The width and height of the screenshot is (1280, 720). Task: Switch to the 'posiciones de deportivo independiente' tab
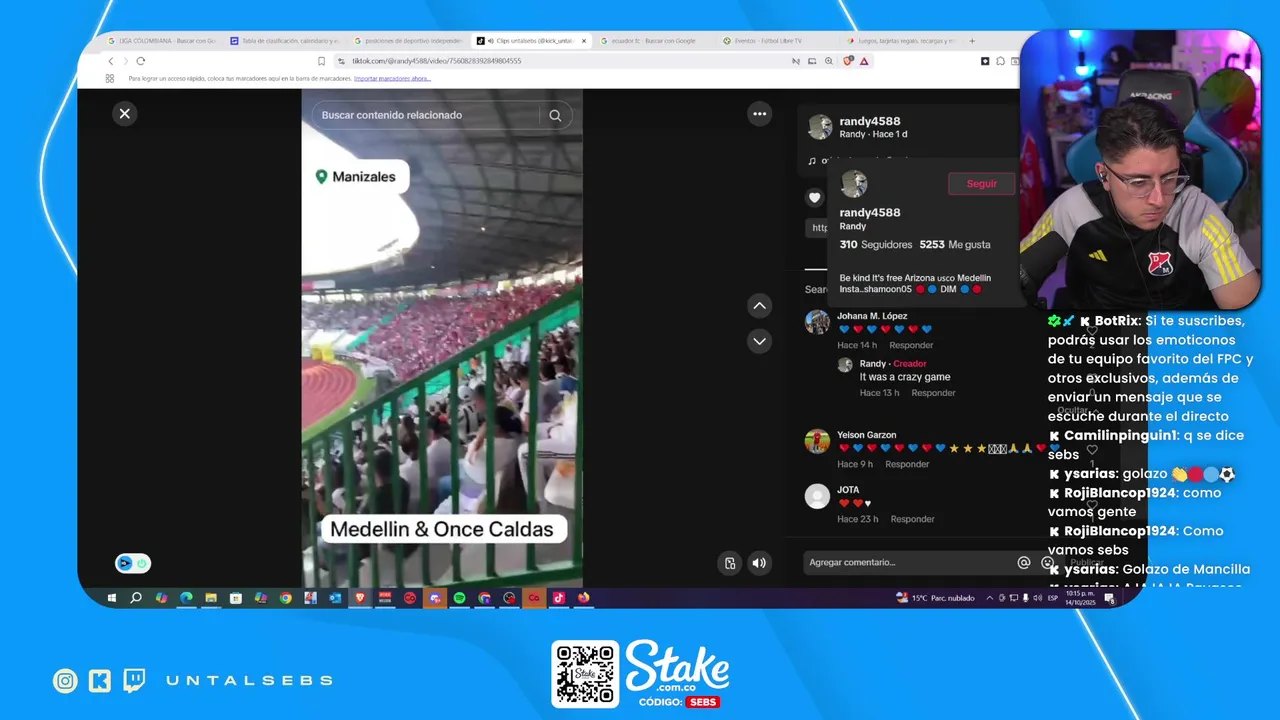[x=408, y=41]
